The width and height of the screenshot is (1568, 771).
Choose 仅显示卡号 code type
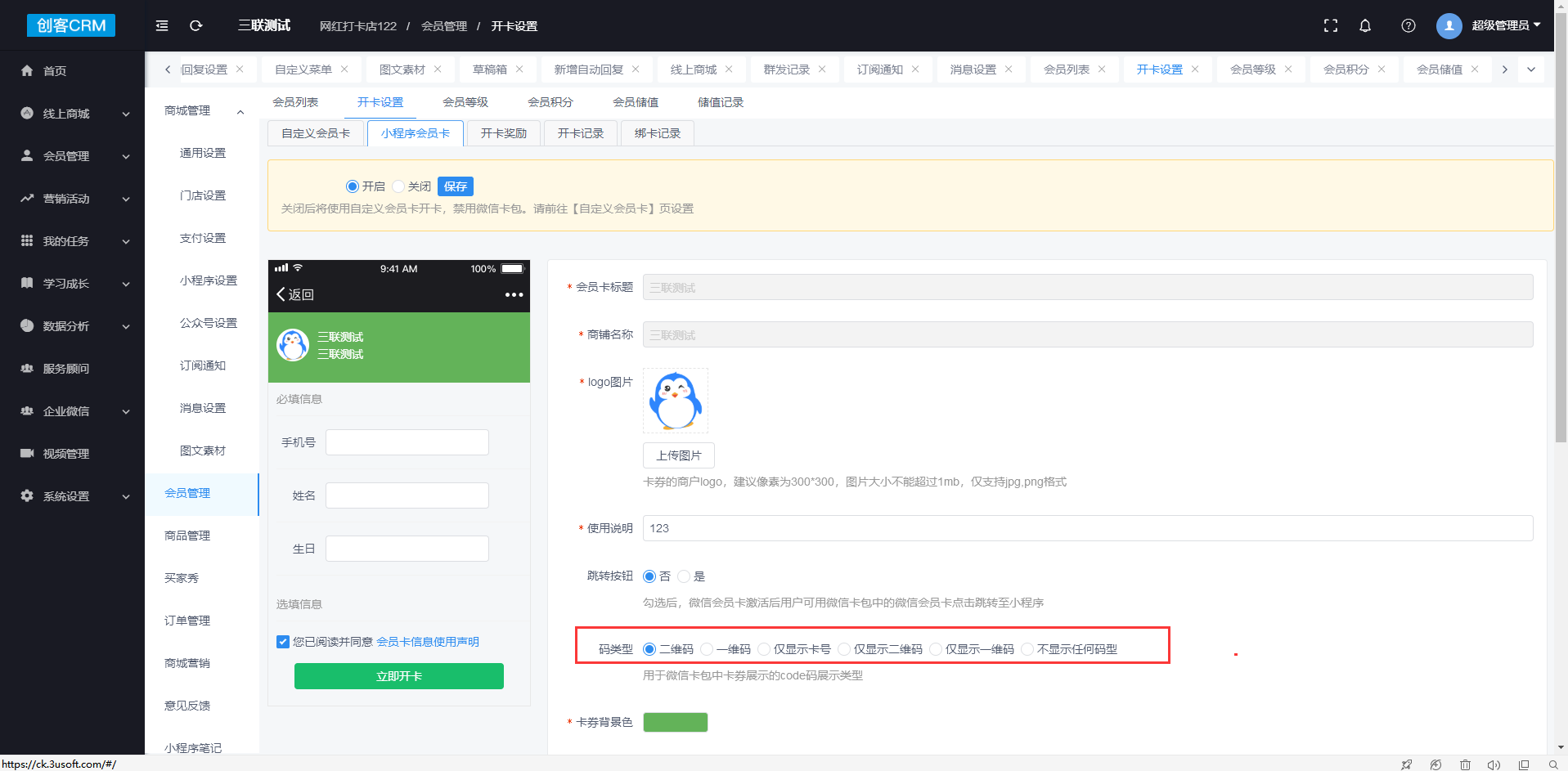764,649
